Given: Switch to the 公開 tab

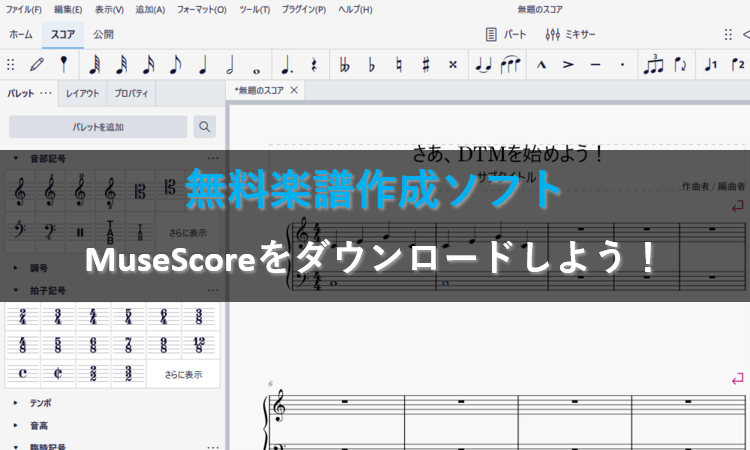Looking at the screenshot, I should pyautogui.click(x=103, y=34).
